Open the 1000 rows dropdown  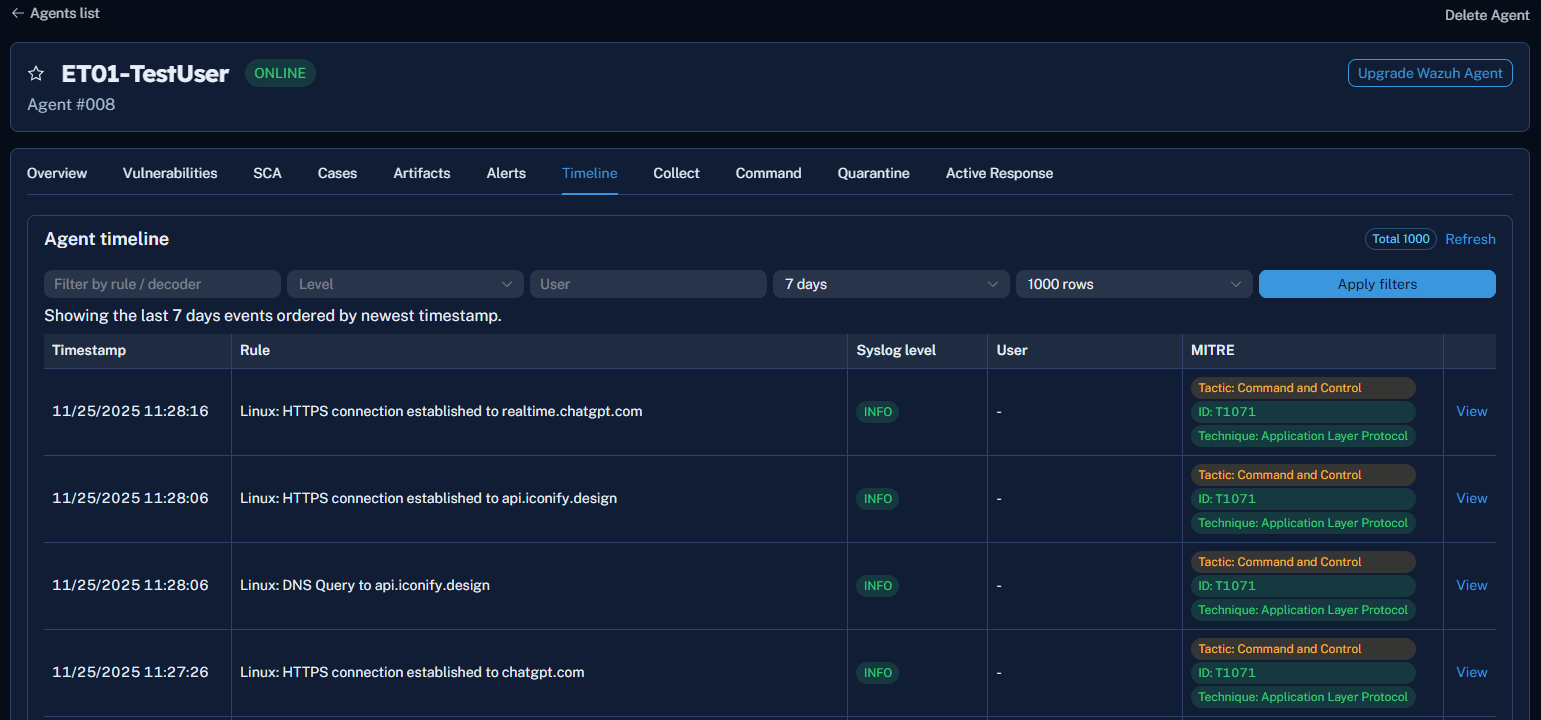click(1134, 284)
